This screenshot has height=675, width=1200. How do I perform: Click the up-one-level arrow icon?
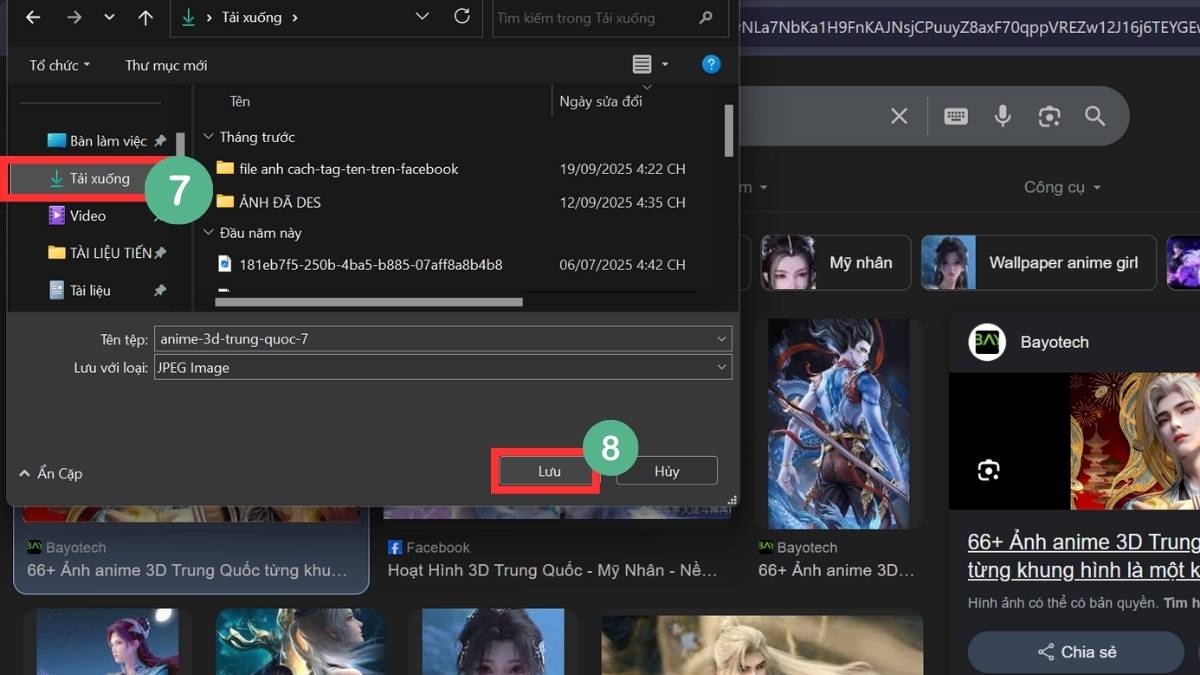[146, 18]
